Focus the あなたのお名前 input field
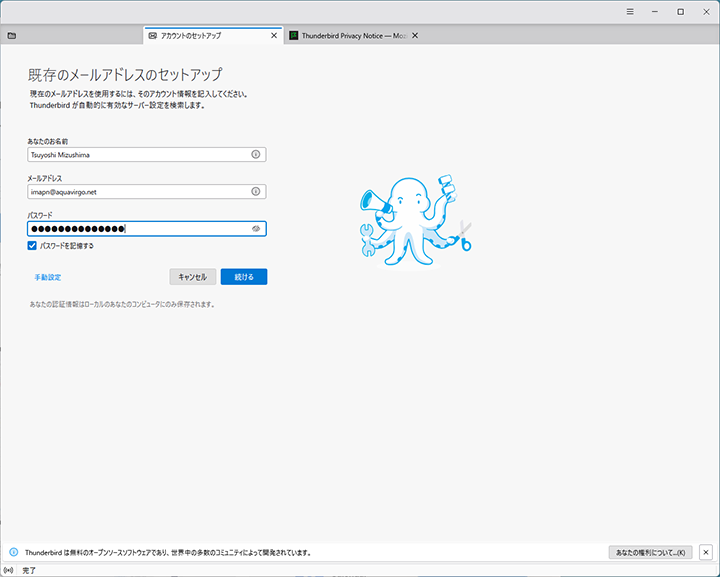The image size is (720, 577). (138, 155)
